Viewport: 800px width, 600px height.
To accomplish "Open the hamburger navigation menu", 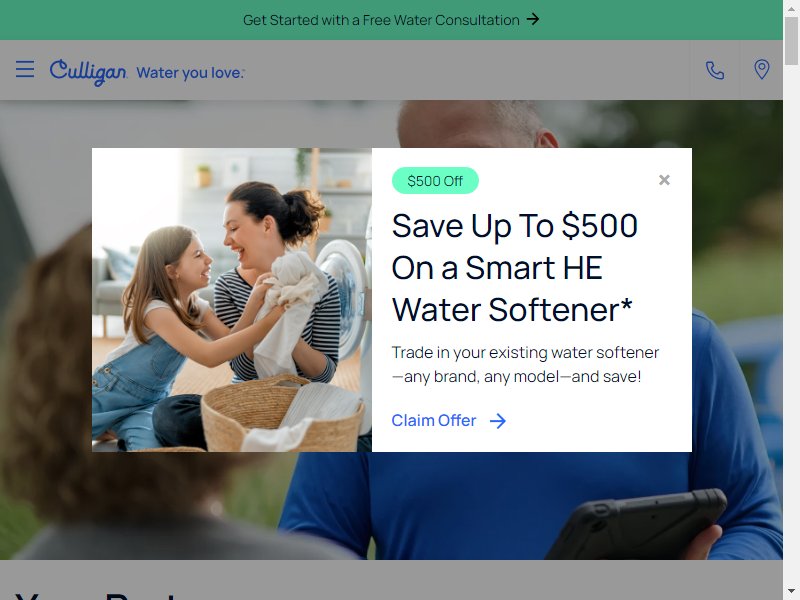I will pyautogui.click(x=25, y=69).
